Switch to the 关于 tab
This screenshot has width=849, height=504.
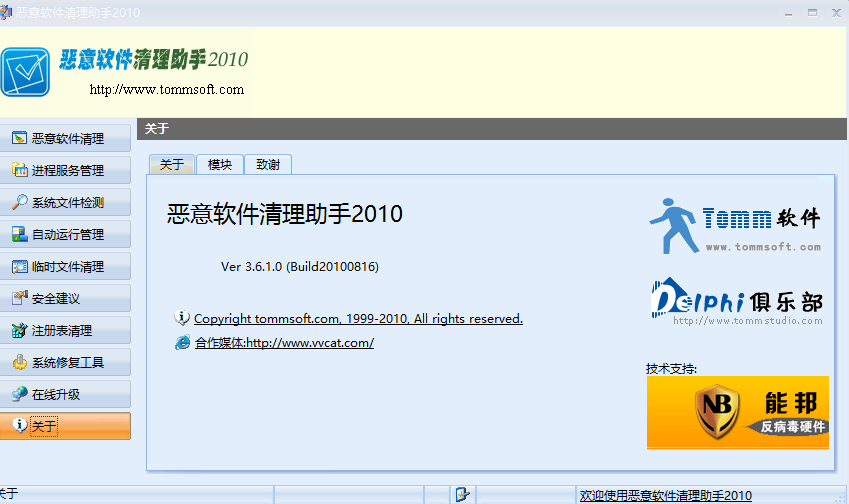point(172,165)
